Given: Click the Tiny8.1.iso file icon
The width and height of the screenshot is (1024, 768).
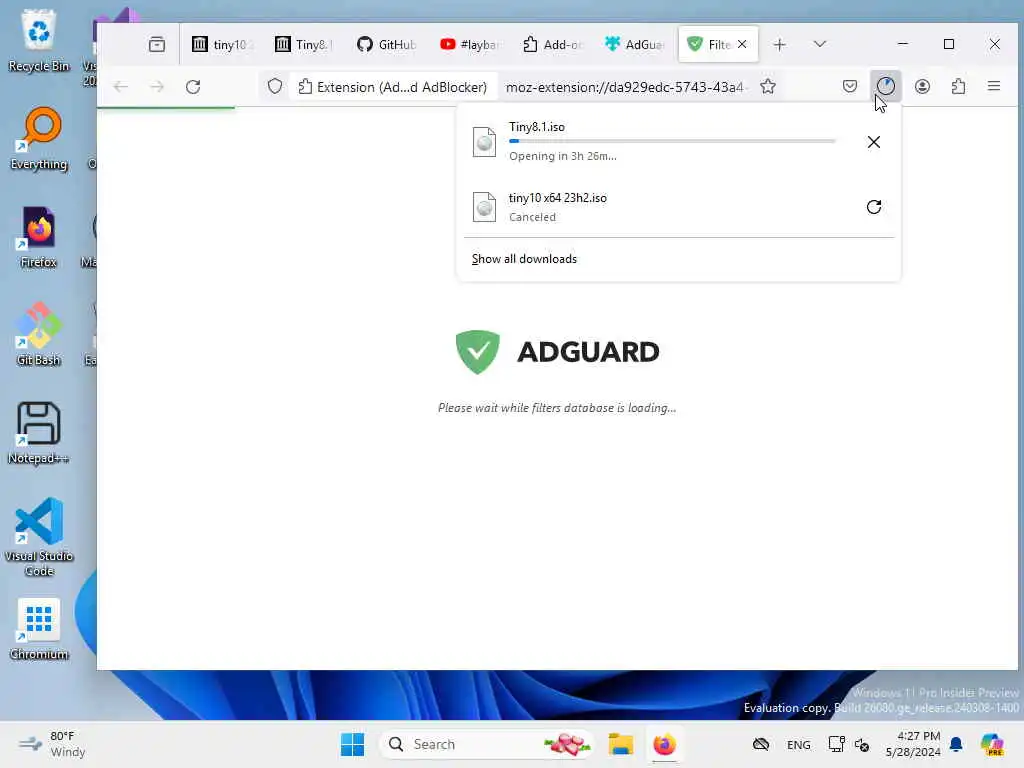Looking at the screenshot, I should click(484, 142).
